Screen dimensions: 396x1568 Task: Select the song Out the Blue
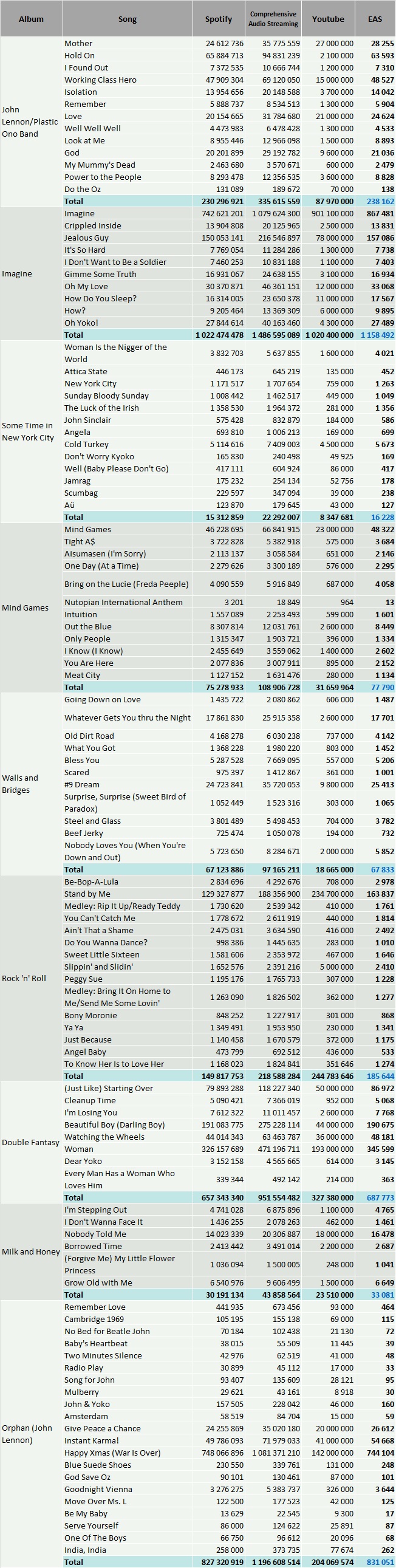87,626
